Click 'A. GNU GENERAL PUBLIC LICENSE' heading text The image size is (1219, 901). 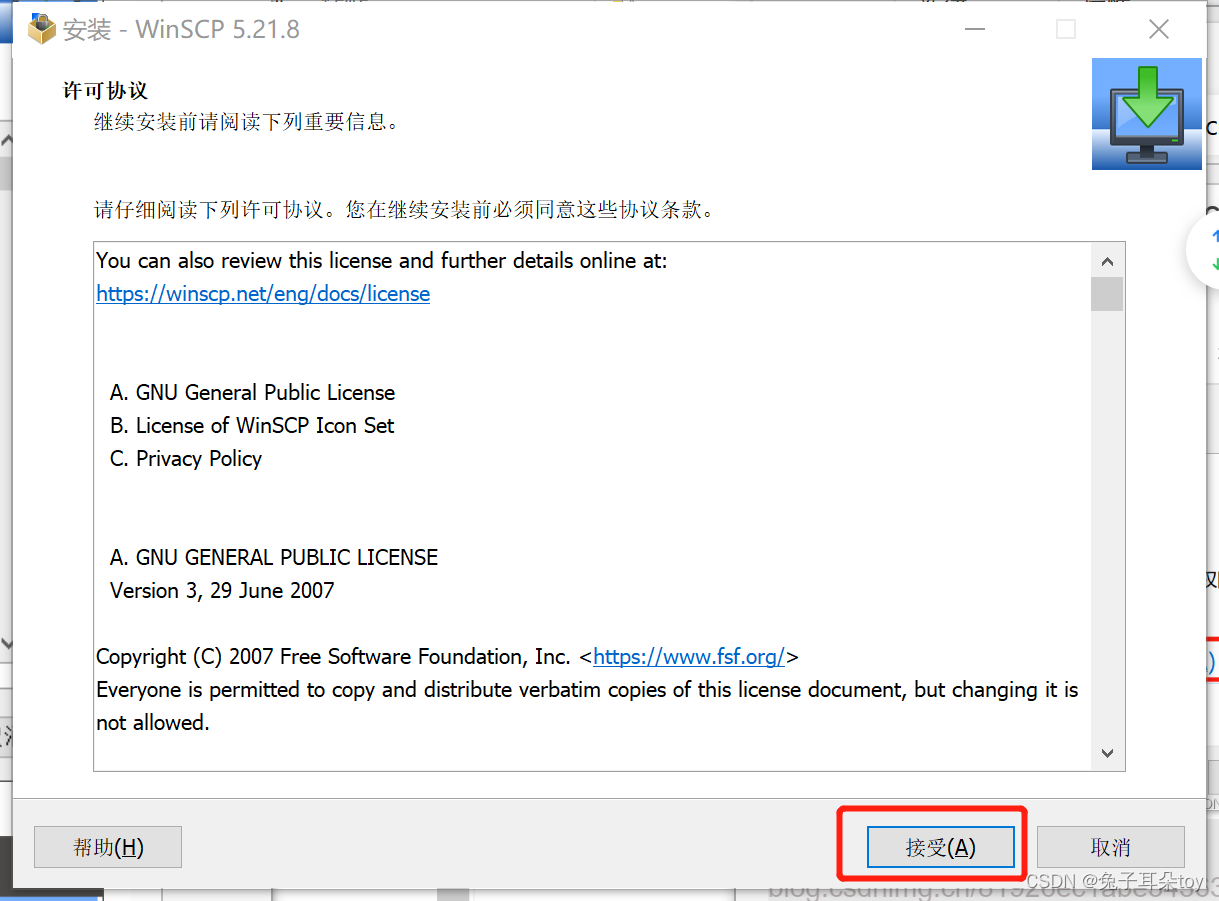tap(274, 558)
